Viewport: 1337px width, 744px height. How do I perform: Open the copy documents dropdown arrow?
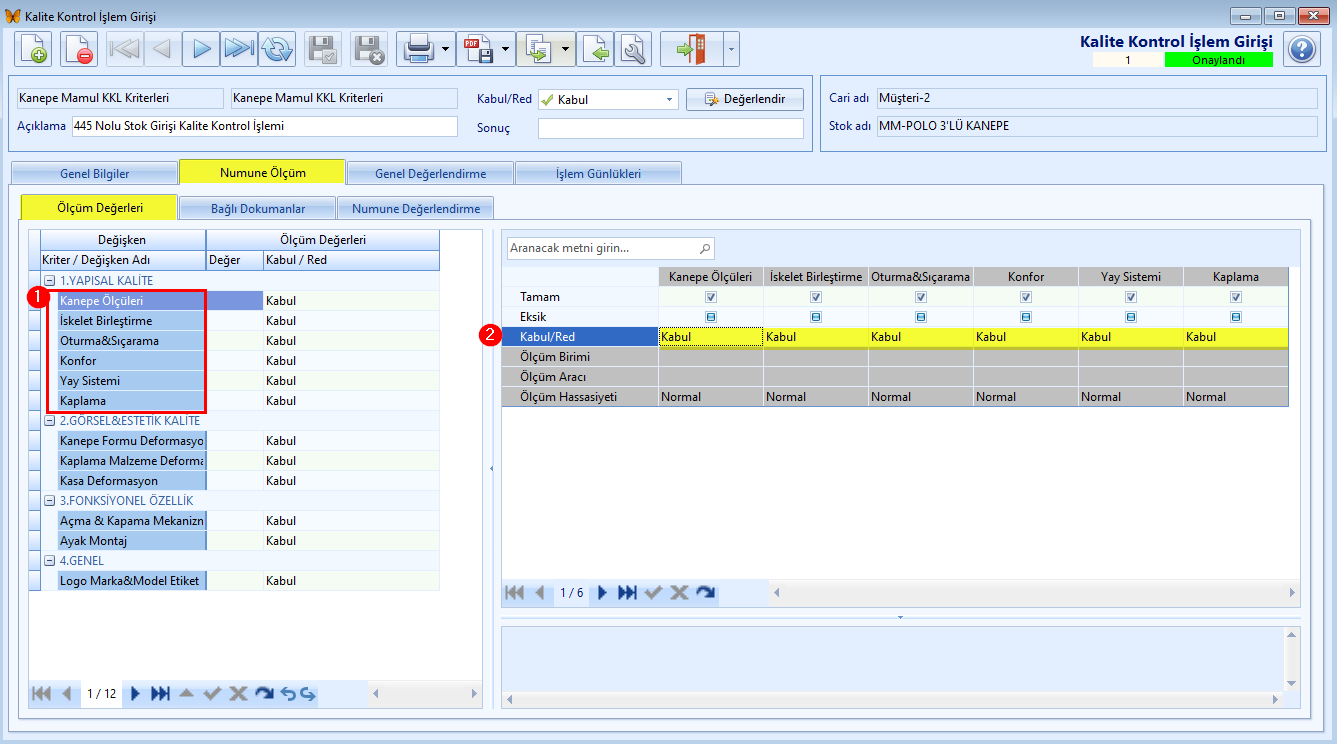565,48
